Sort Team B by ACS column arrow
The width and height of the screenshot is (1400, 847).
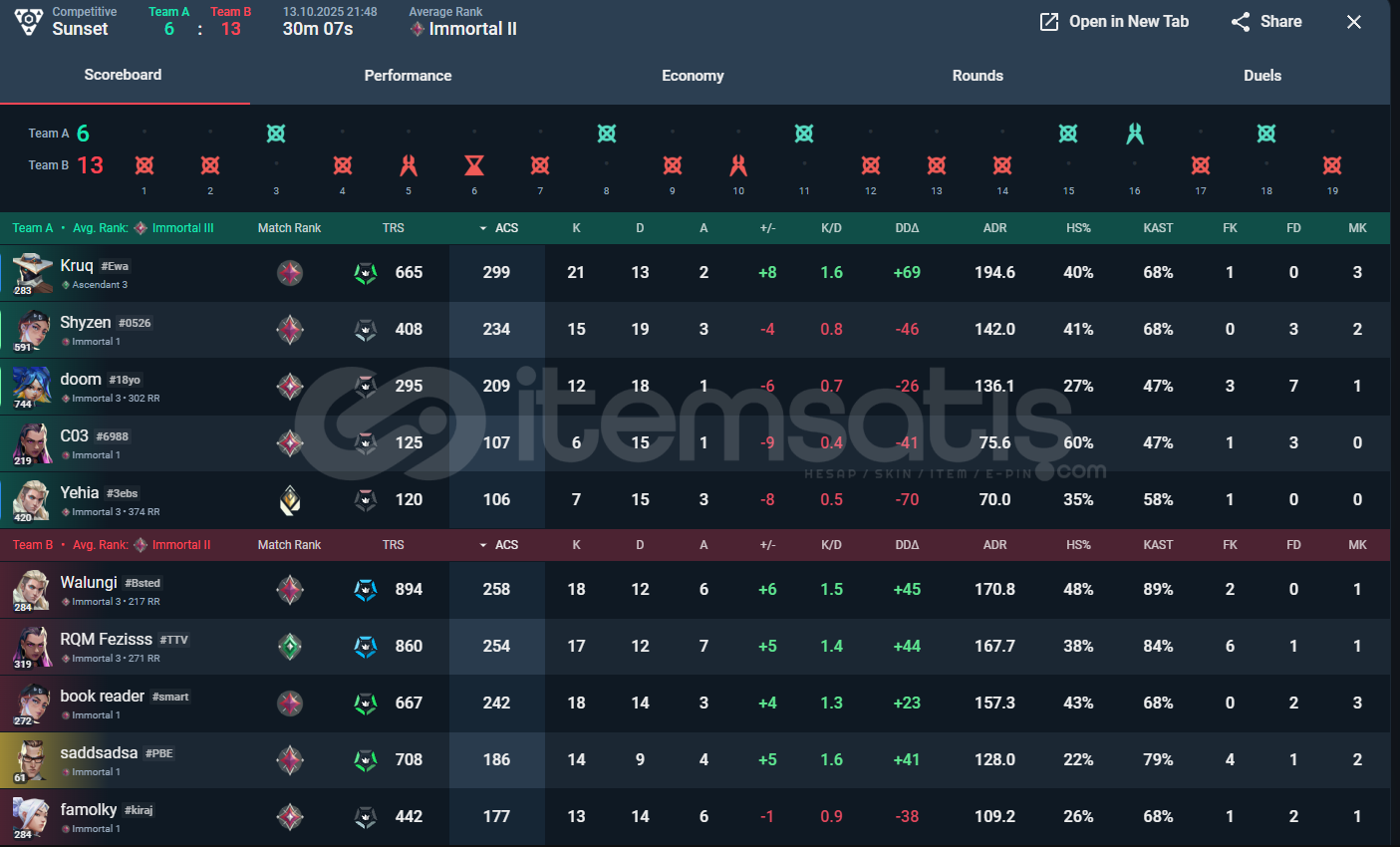[484, 545]
